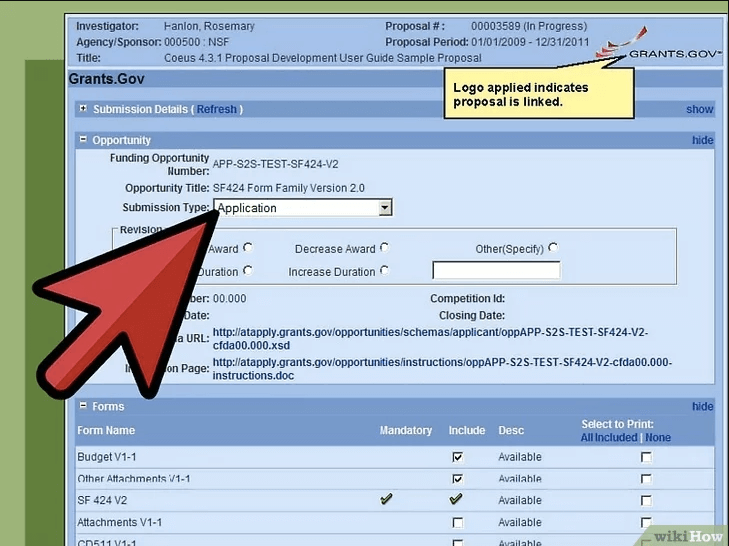Select the Decrease Award radio button

point(385,248)
